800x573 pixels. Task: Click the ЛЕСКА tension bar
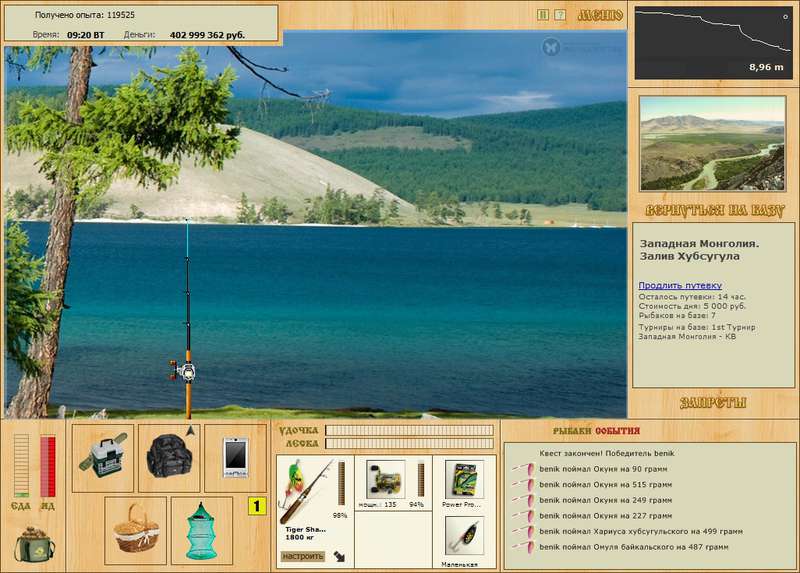(x=409, y=443)
